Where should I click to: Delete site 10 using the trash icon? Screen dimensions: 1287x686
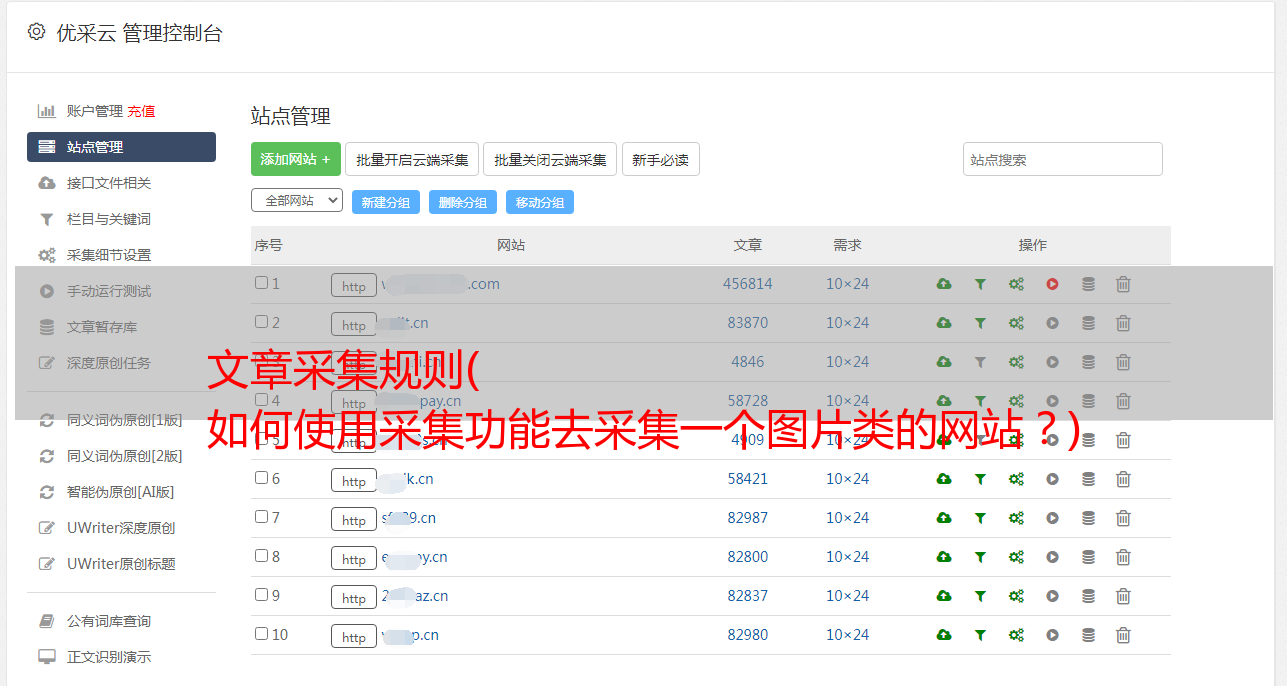(1123, 635)
